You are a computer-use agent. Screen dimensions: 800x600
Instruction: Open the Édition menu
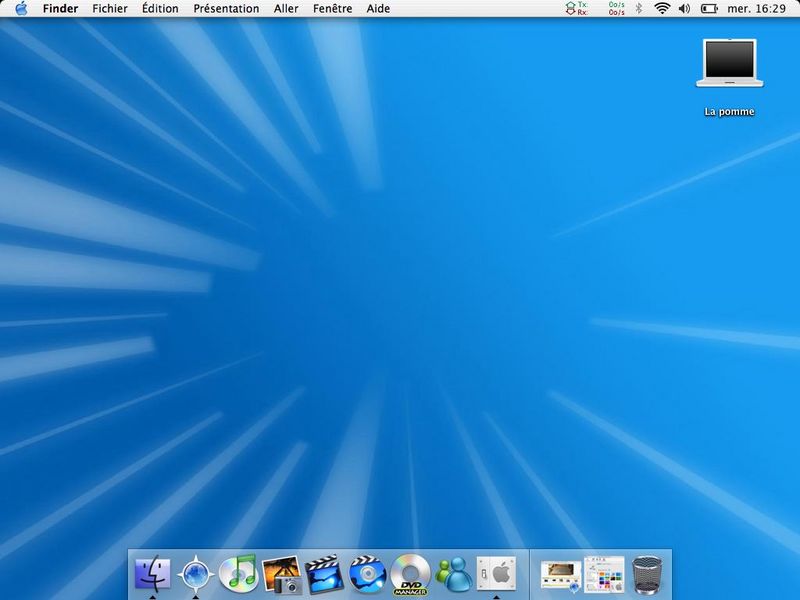[x=160, y=9]
